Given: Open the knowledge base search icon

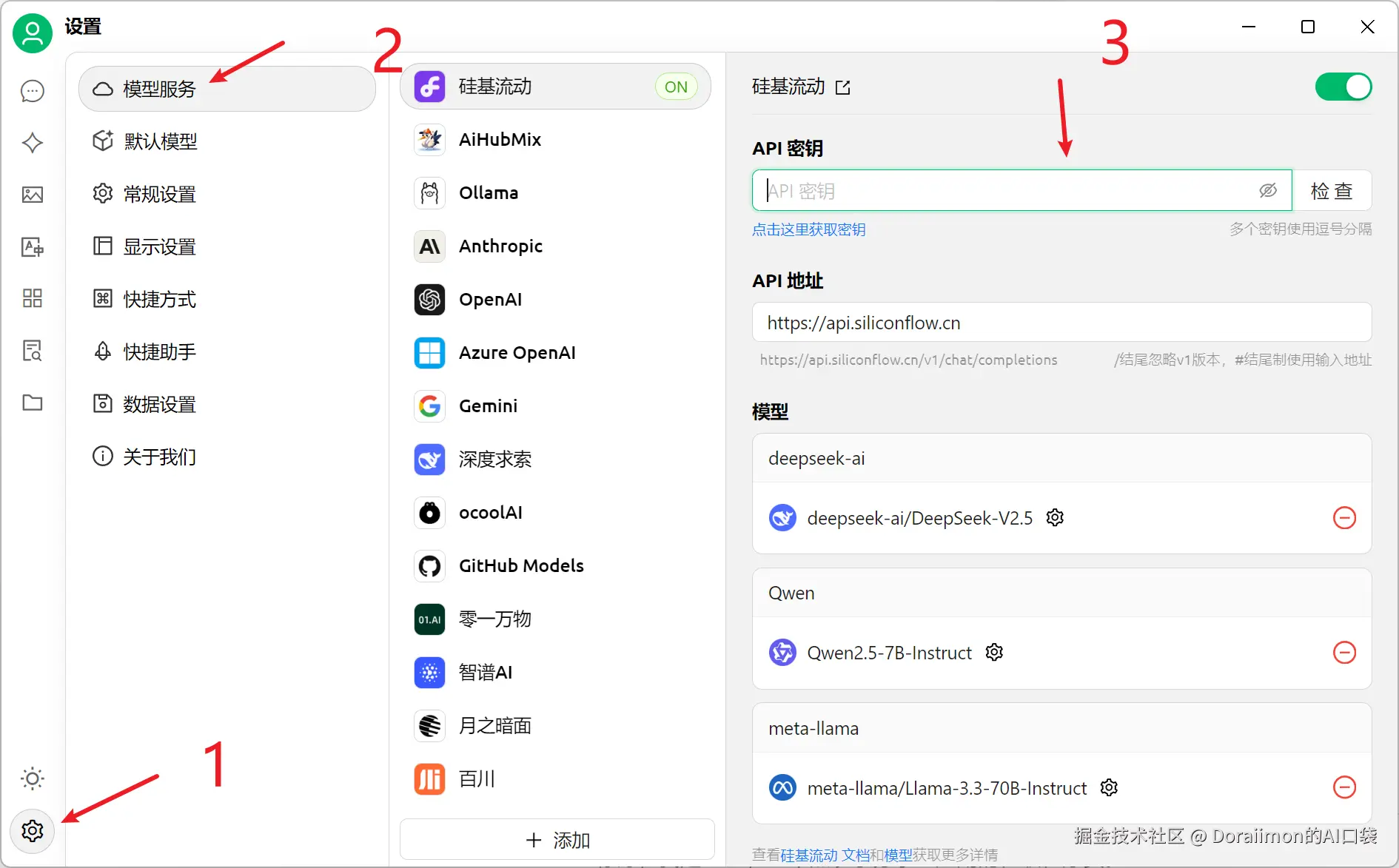Looking at the screenshot, I should point(33,350).
